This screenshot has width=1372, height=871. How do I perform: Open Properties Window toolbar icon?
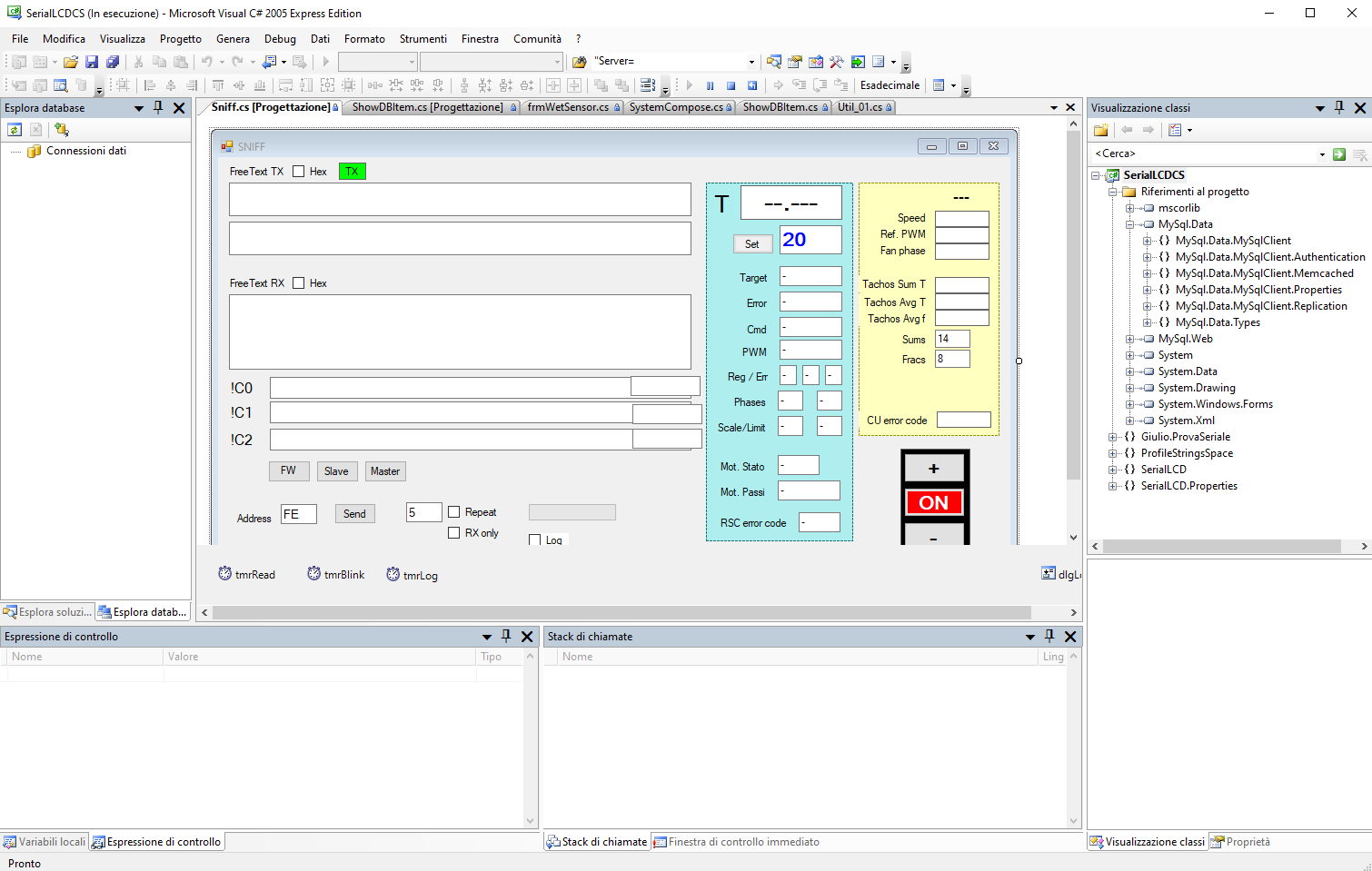point(795,62)
